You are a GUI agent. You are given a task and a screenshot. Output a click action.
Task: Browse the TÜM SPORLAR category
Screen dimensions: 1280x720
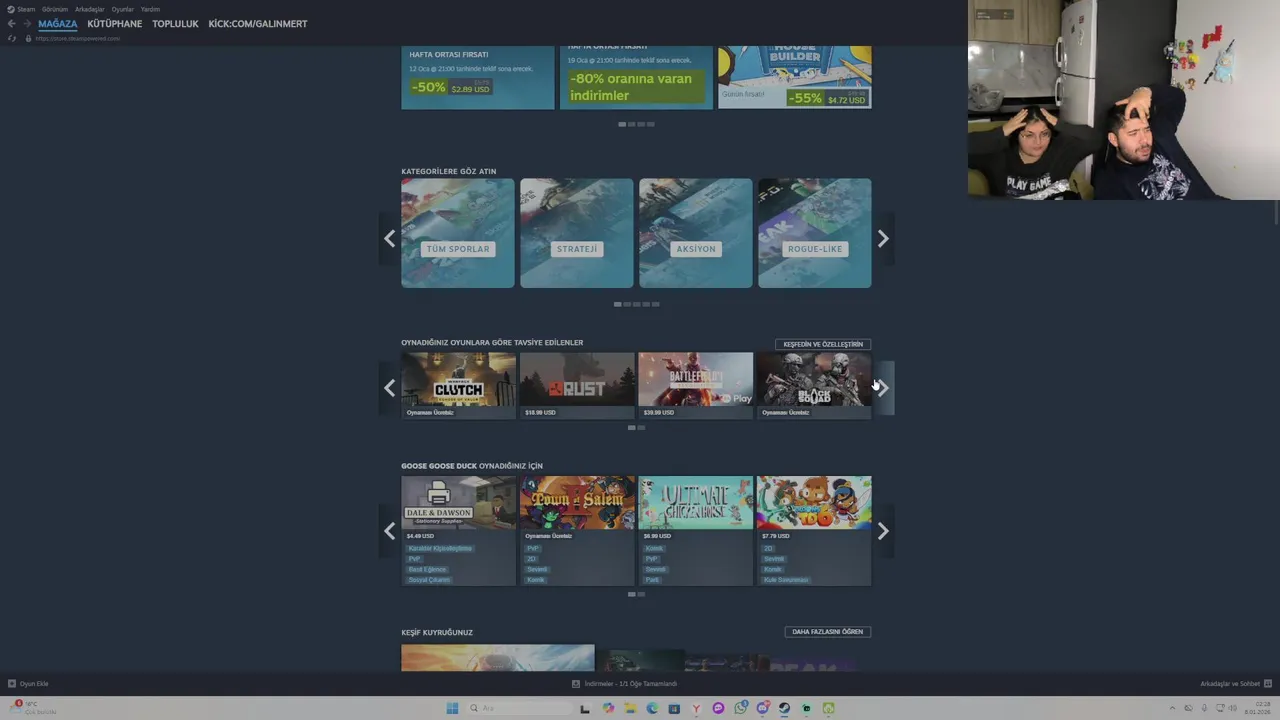pyautogui.click(x=458, y=233)
